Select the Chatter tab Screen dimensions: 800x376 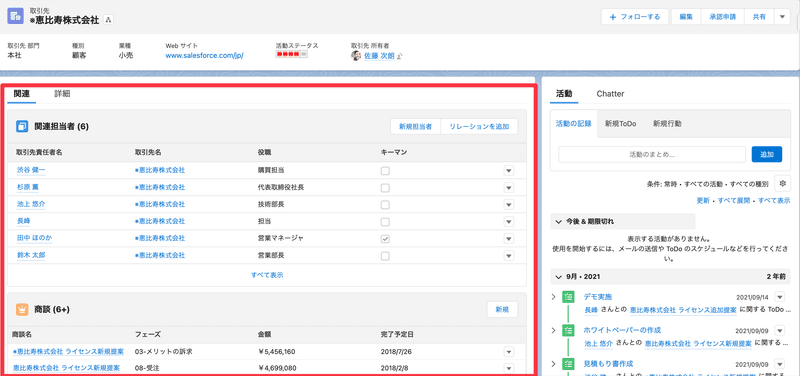(610, 93)
